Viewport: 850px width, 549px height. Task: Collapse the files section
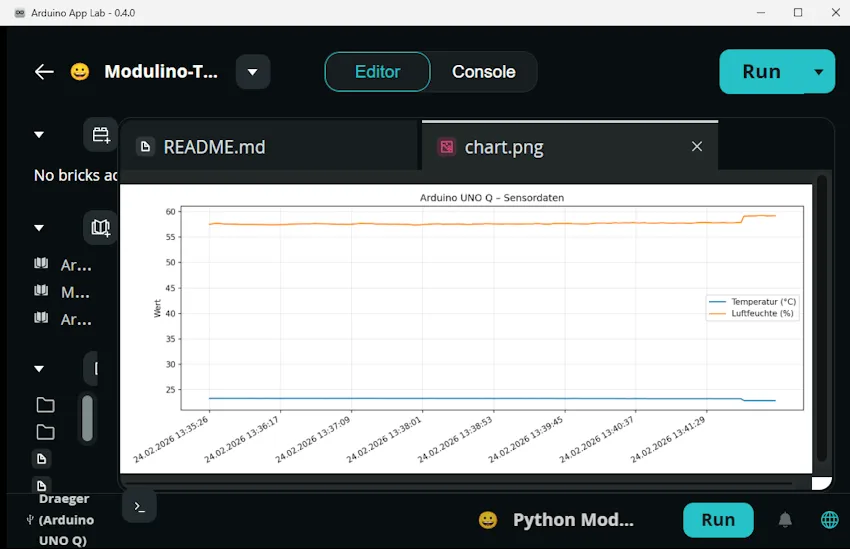coord(39,369)
